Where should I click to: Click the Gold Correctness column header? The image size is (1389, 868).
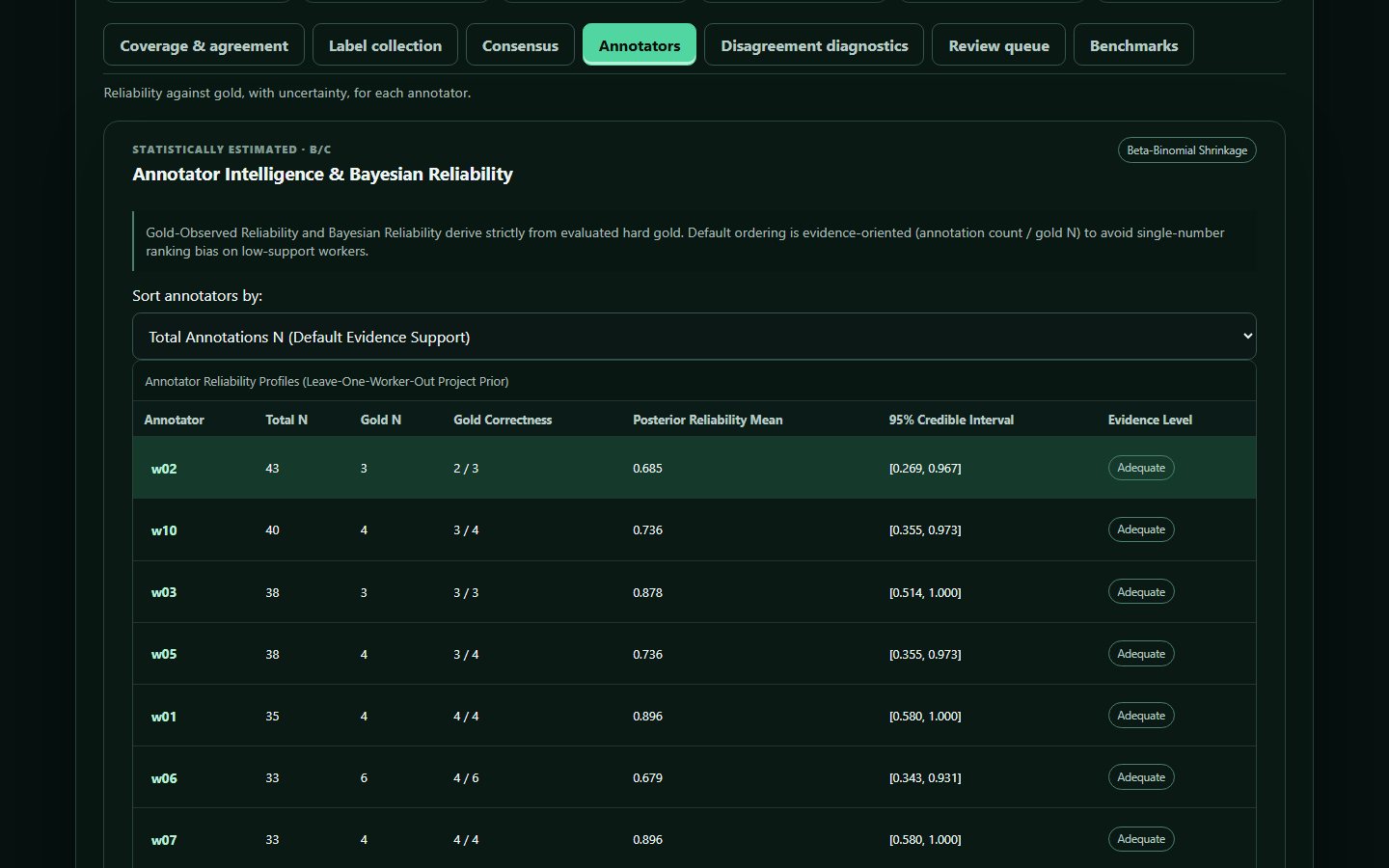click(x=503, y=420)
